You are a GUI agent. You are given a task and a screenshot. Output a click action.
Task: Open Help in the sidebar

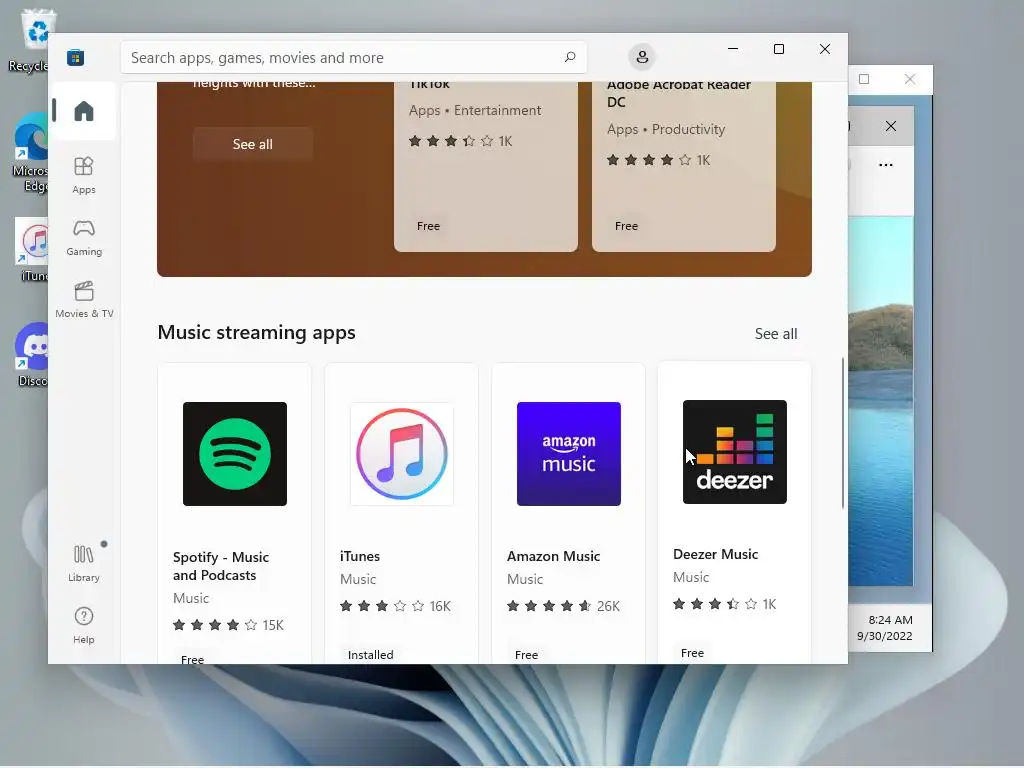[x=84, y=625]
